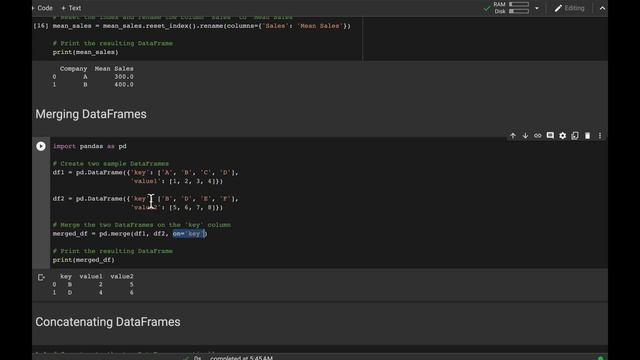Click the output actions icon beside merged result
Screen dimensions: 640x360
(x=41, y=278)
